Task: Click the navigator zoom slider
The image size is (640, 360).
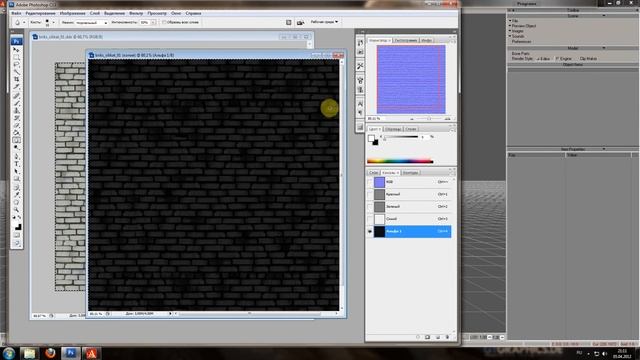Action: click(x=429, y=119)
